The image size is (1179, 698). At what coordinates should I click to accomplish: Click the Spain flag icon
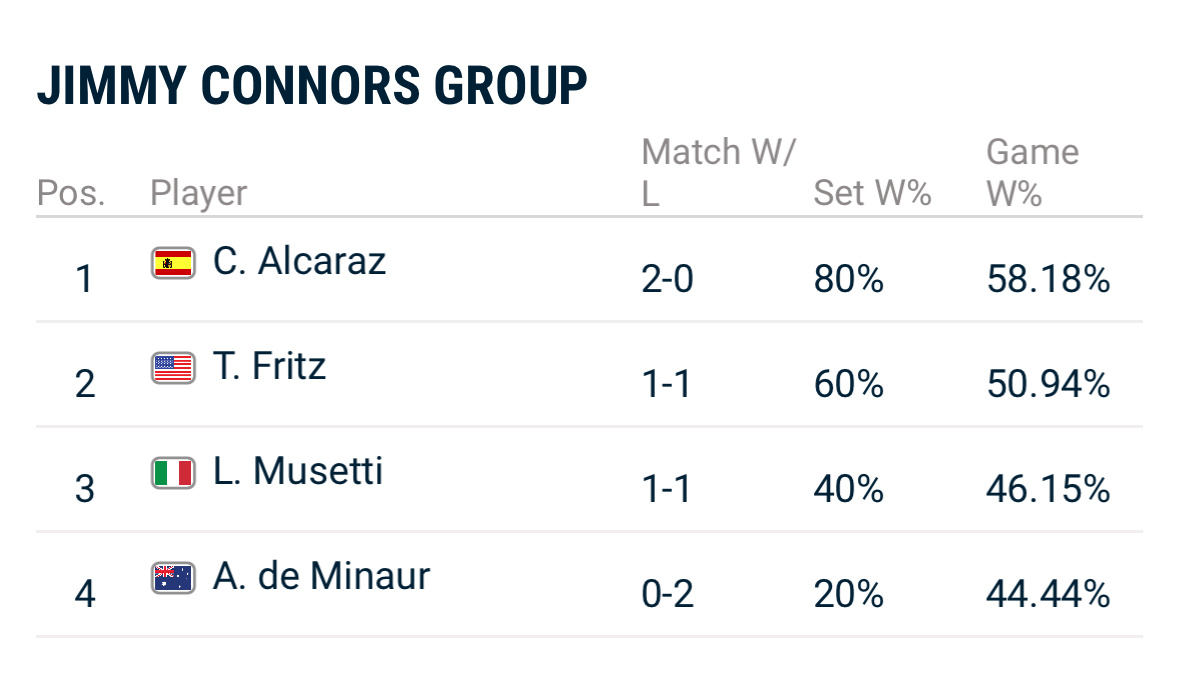(173, 263)
